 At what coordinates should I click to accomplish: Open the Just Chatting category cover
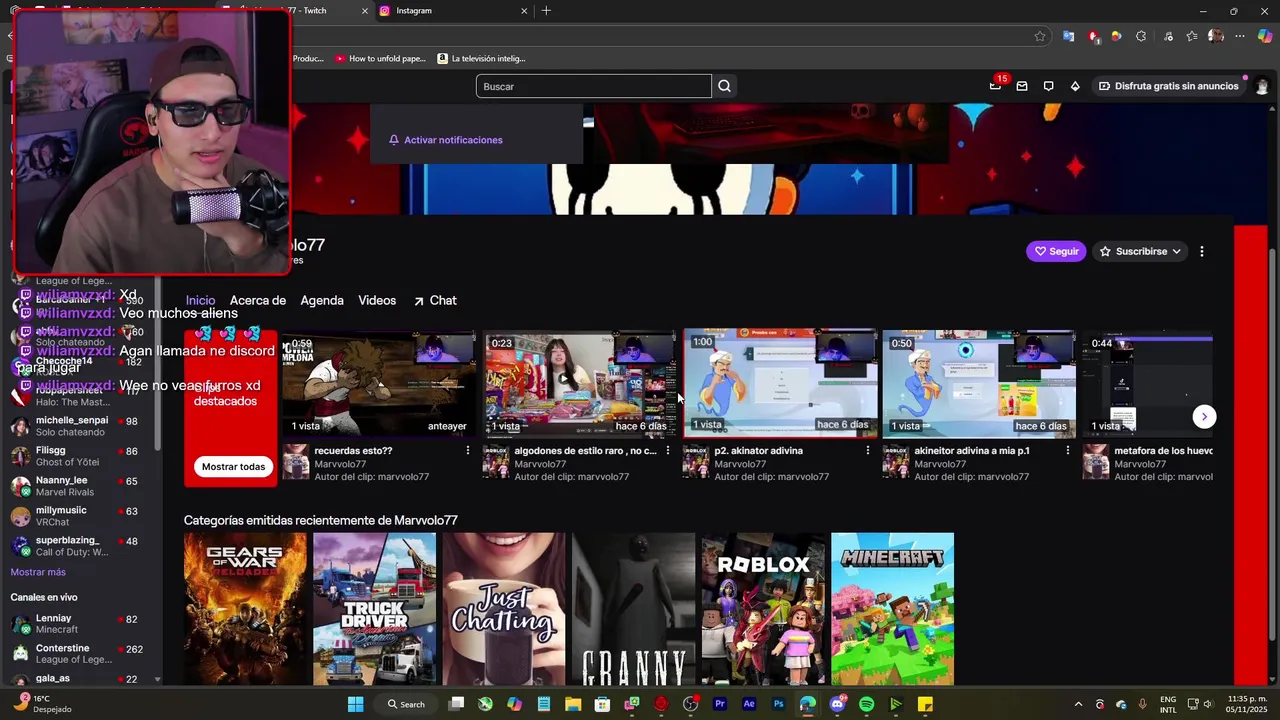(504, 609)
